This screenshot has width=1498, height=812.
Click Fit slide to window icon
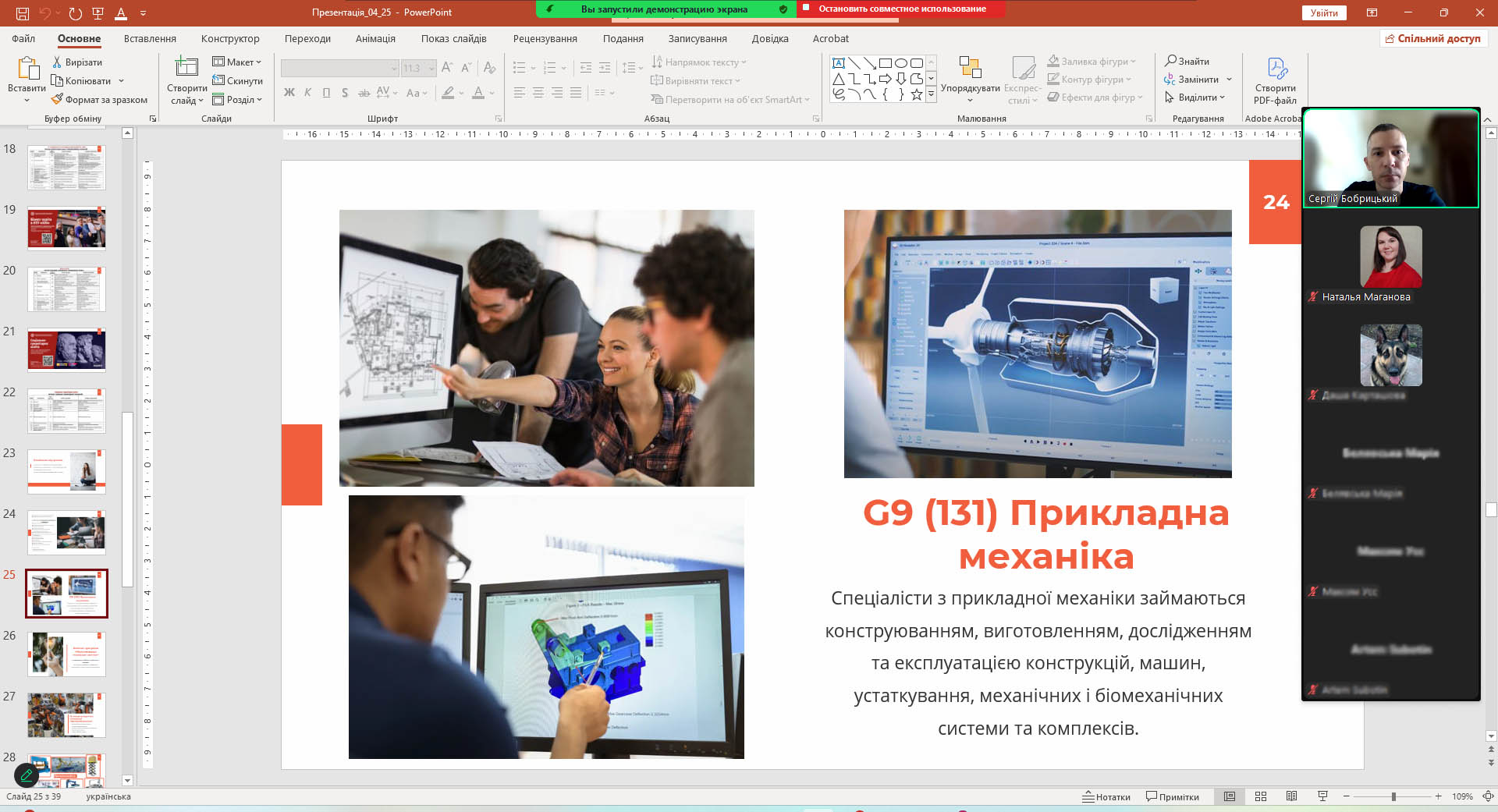[1487, 796]
